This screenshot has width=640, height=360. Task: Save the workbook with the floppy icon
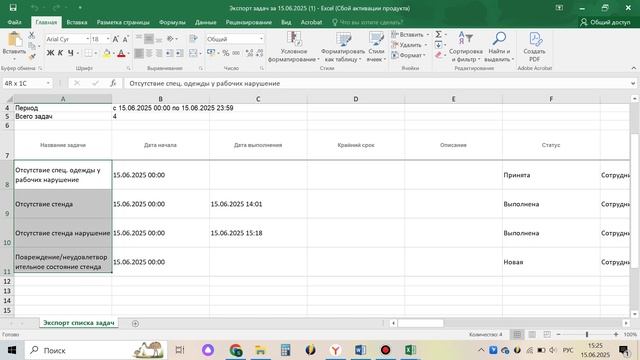[13, 8]
